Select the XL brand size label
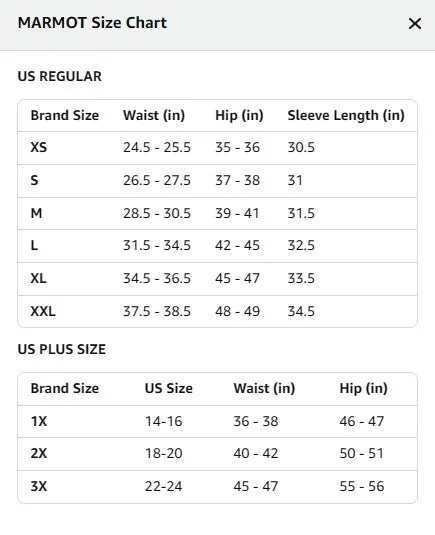 [39, 278]
